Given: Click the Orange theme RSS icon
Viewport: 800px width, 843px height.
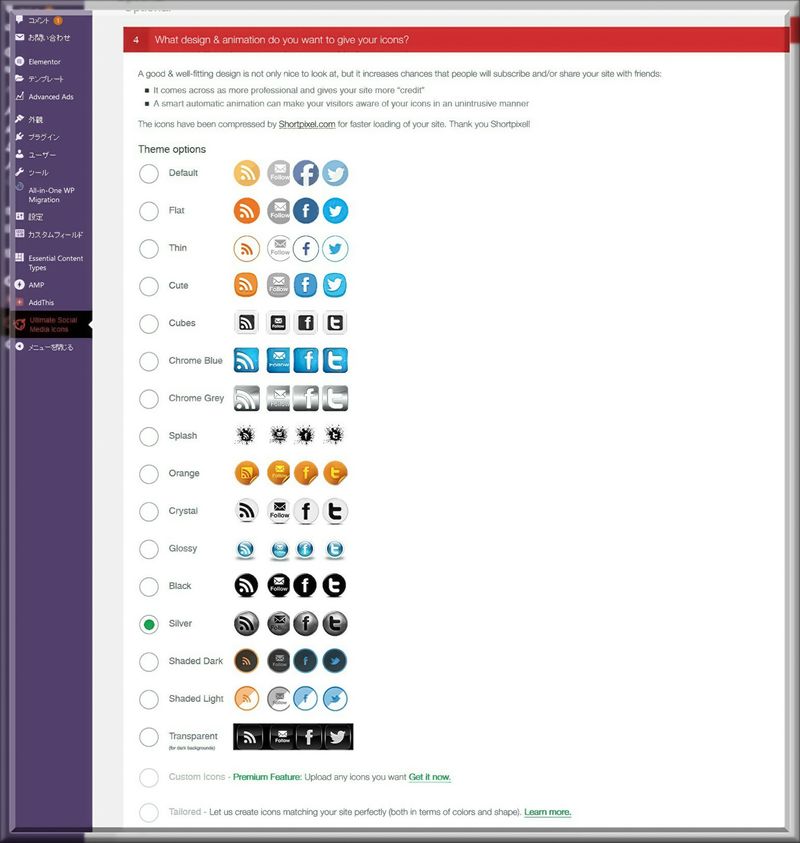Looking at the screenshot, I should pyautogui.click(x=247, y=474).
